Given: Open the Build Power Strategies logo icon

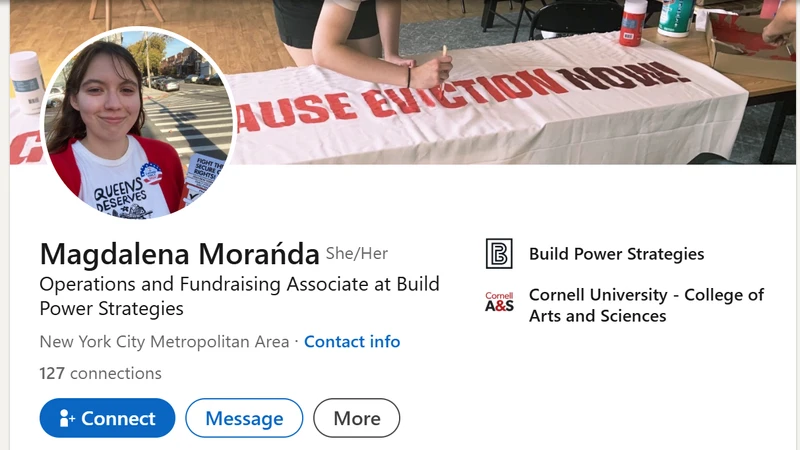Looking at the screenshot, I should [499, 254].
